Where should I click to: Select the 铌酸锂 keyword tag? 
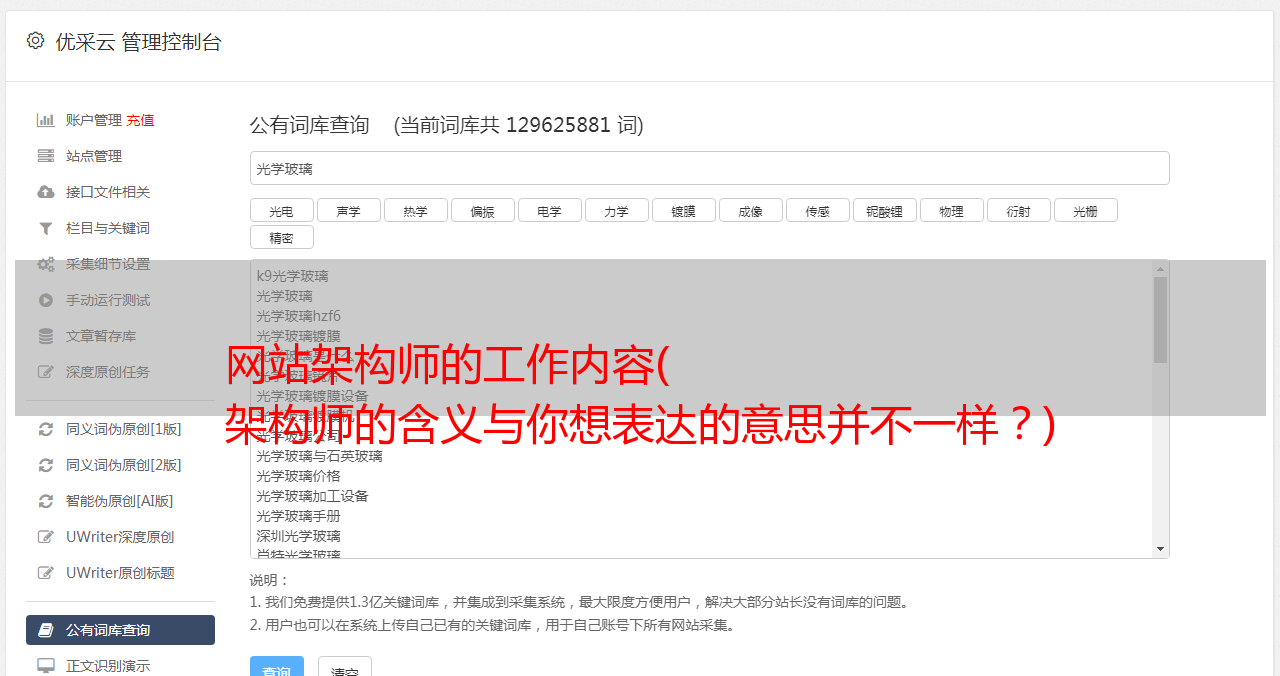[884, 211]
